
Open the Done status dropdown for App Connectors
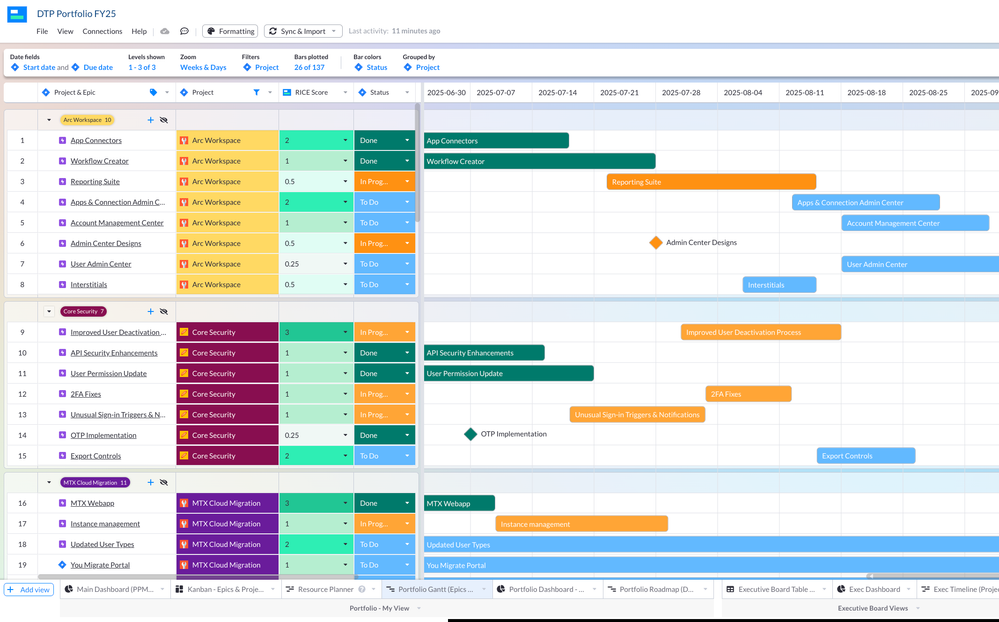click(x=406, y=140)
